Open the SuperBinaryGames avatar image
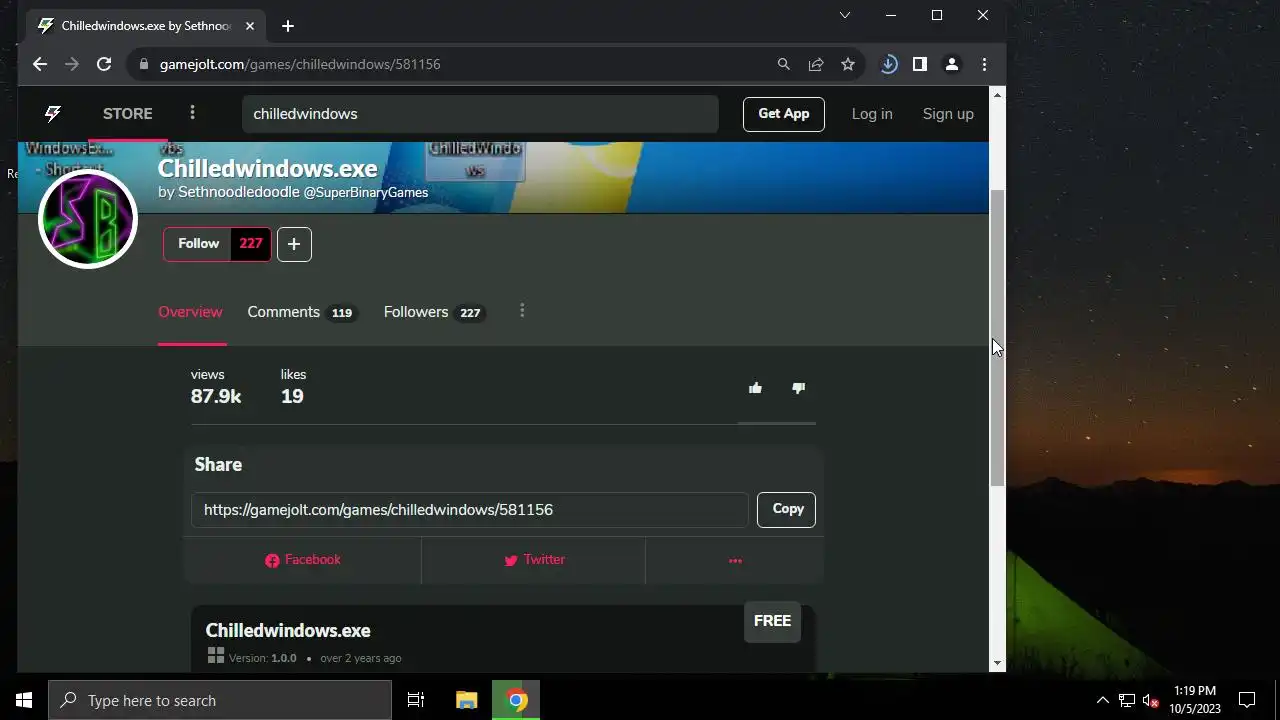 (88, 219)
